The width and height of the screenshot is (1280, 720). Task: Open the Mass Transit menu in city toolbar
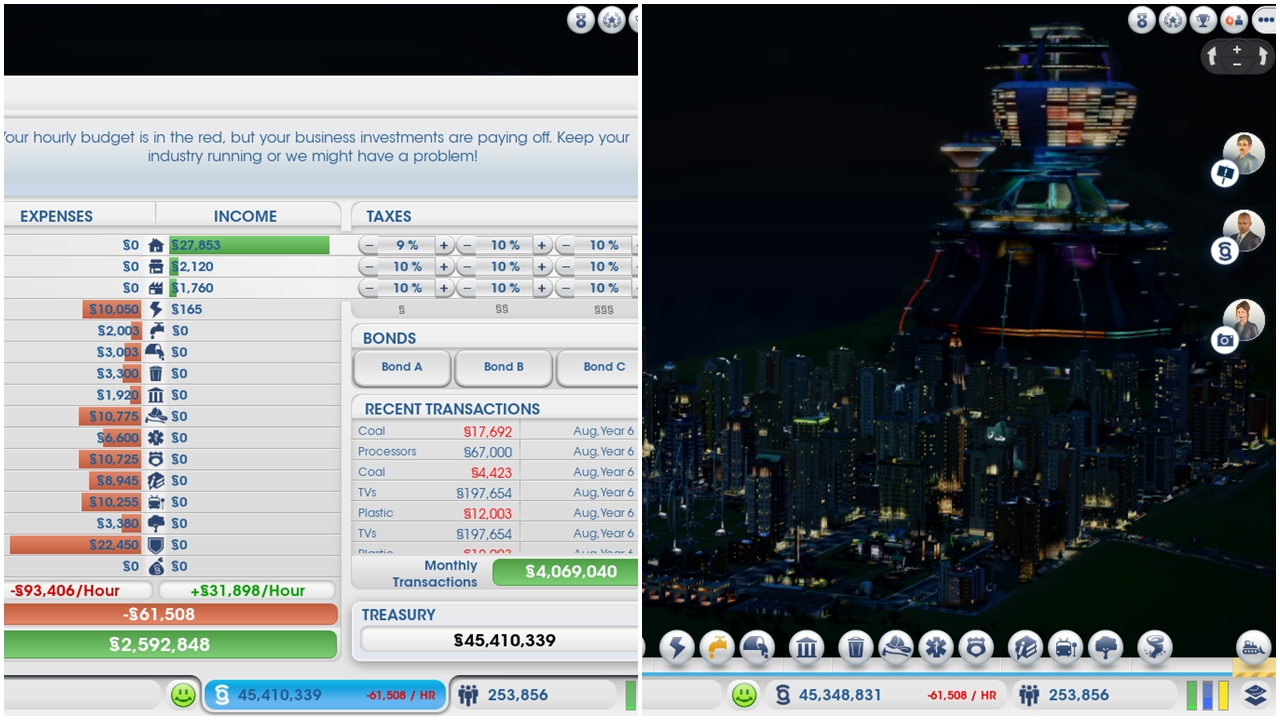coord(1066,647)
